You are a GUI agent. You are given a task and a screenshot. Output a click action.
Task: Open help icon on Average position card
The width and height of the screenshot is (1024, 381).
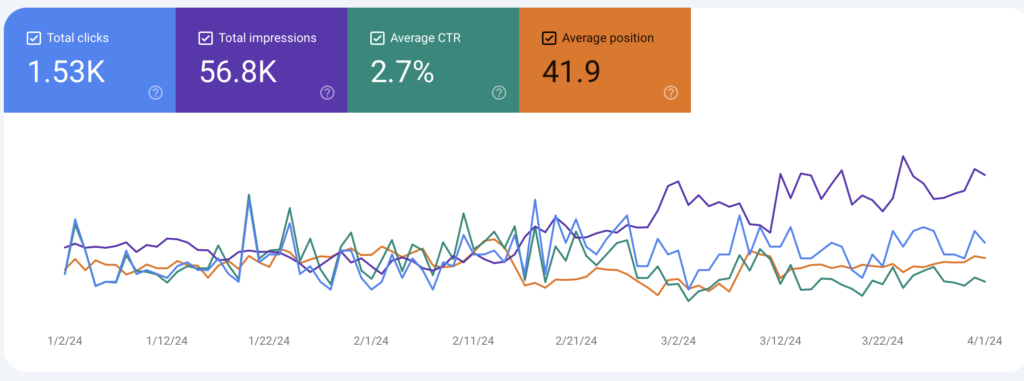[x=671, y=93]
